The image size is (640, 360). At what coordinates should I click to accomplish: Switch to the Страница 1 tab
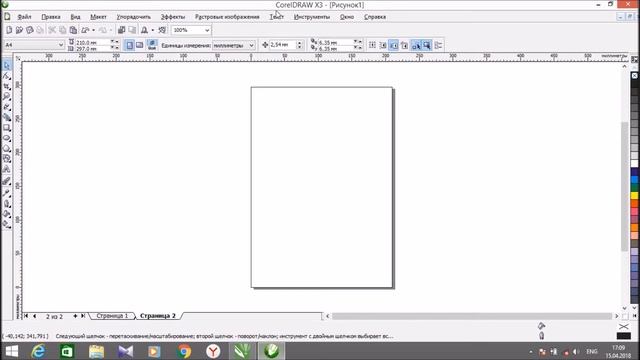(112, 316)
